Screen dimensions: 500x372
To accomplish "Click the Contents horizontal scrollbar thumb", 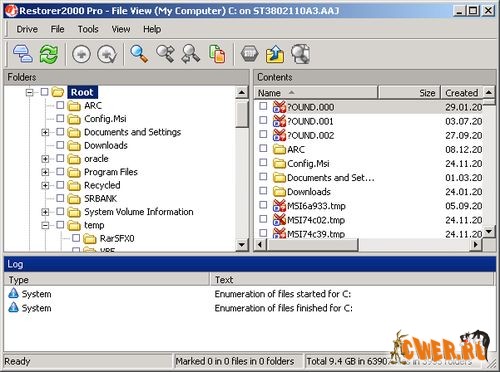I will (312, 245).
